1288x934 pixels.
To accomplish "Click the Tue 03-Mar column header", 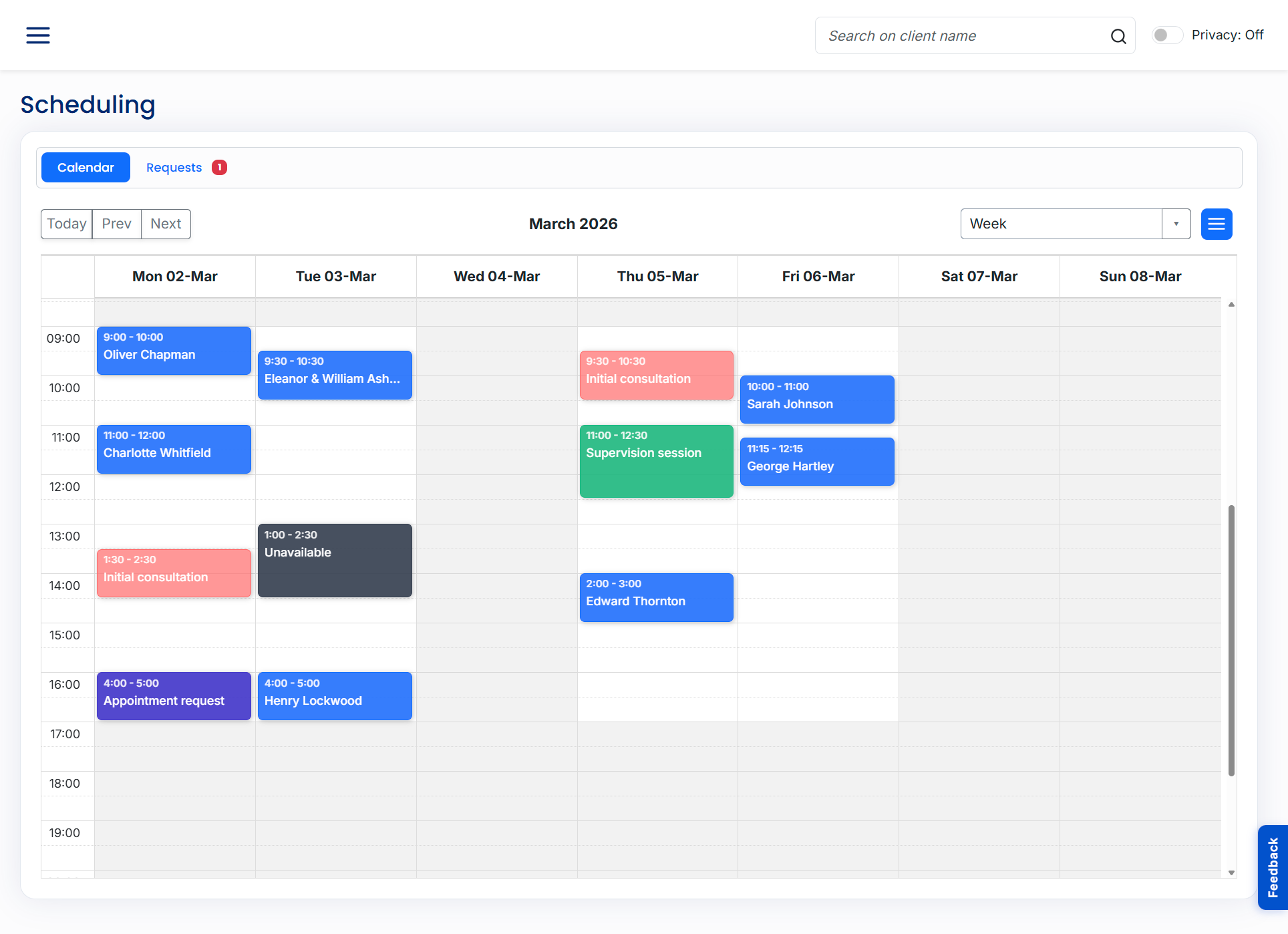I will click(x=336, y=277).
